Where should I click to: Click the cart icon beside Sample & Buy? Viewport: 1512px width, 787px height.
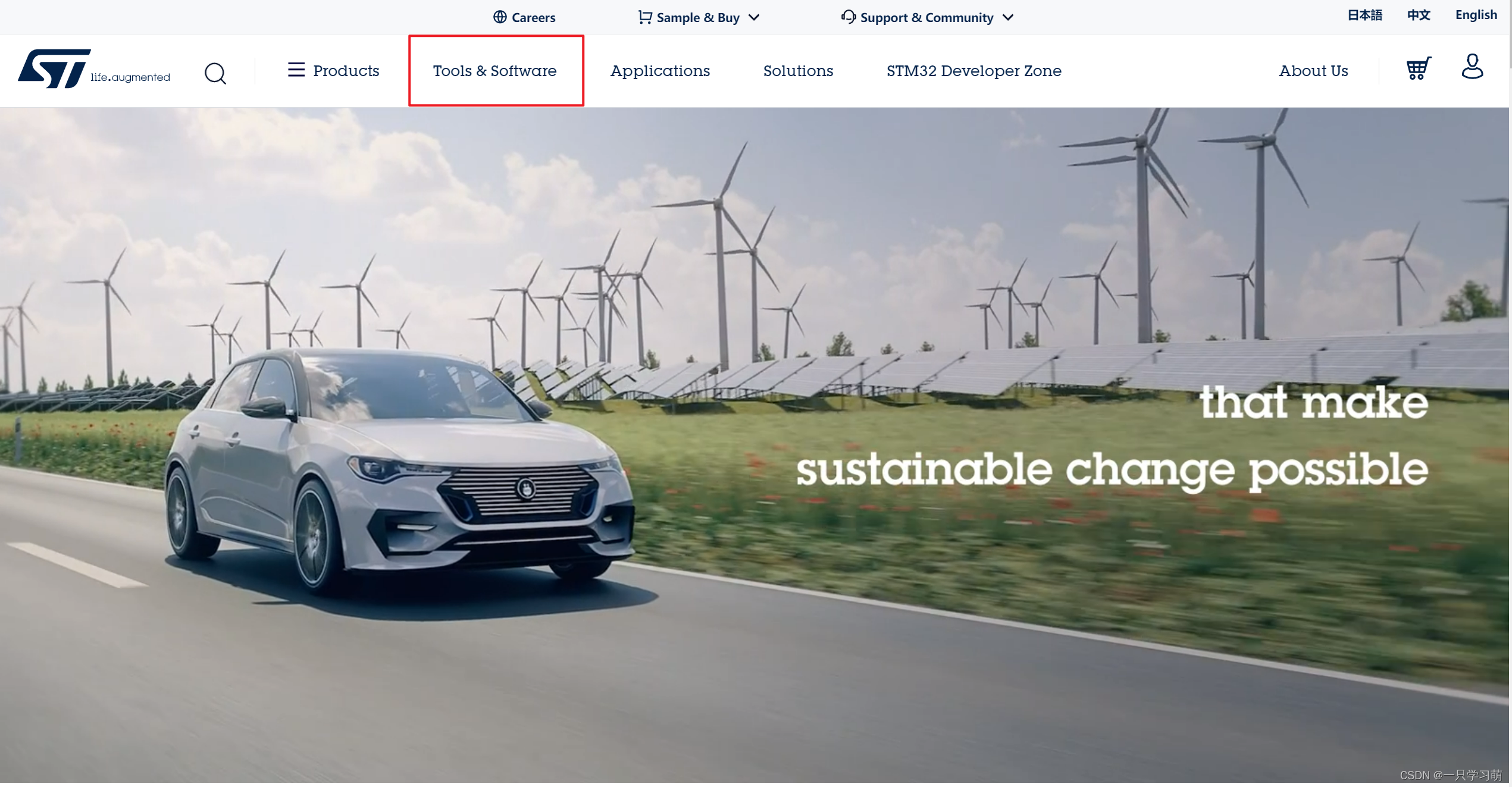coord(644,17)
